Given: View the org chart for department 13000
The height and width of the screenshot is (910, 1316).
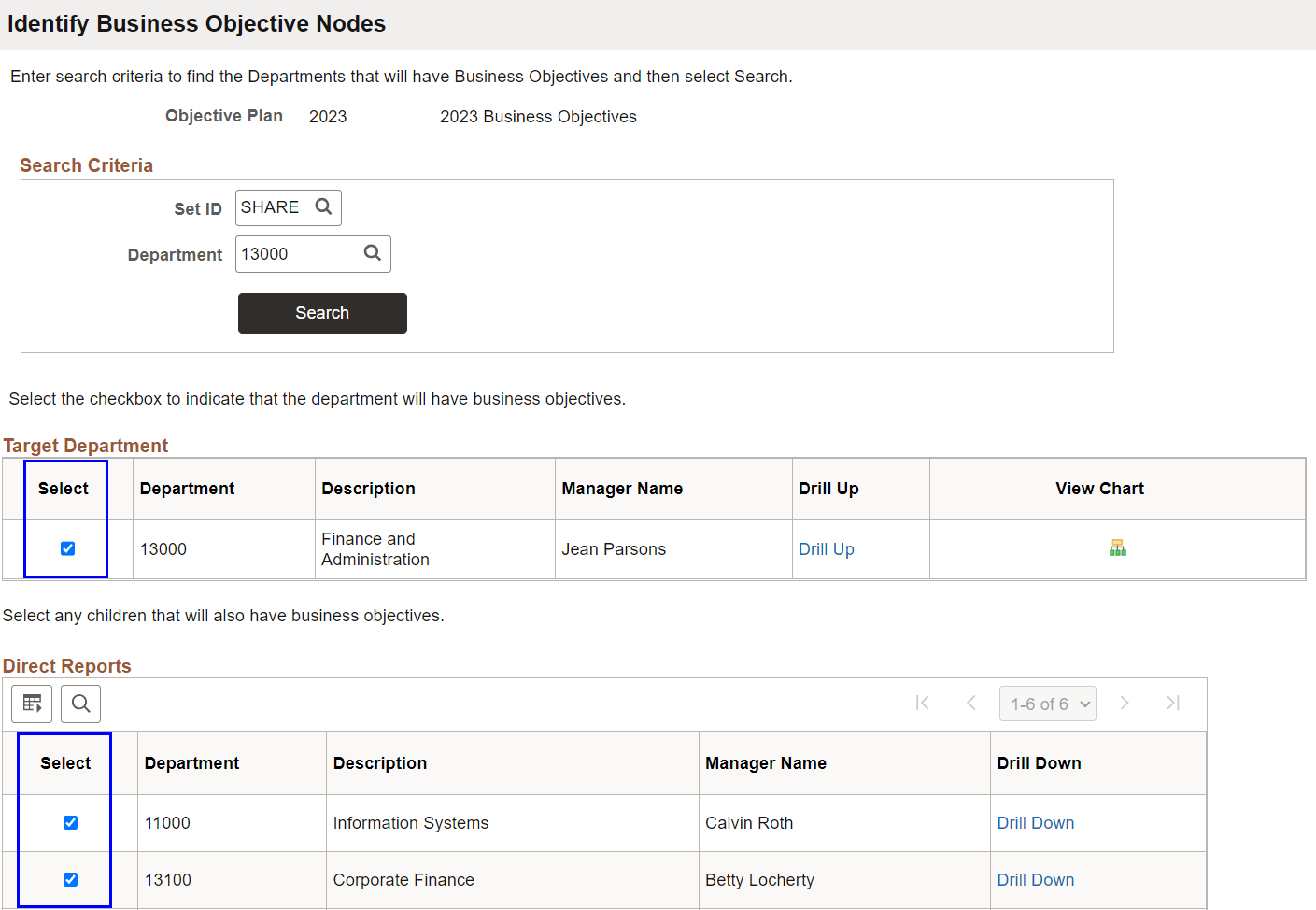Looking at the screenshot, I should tap(1117, 548).
